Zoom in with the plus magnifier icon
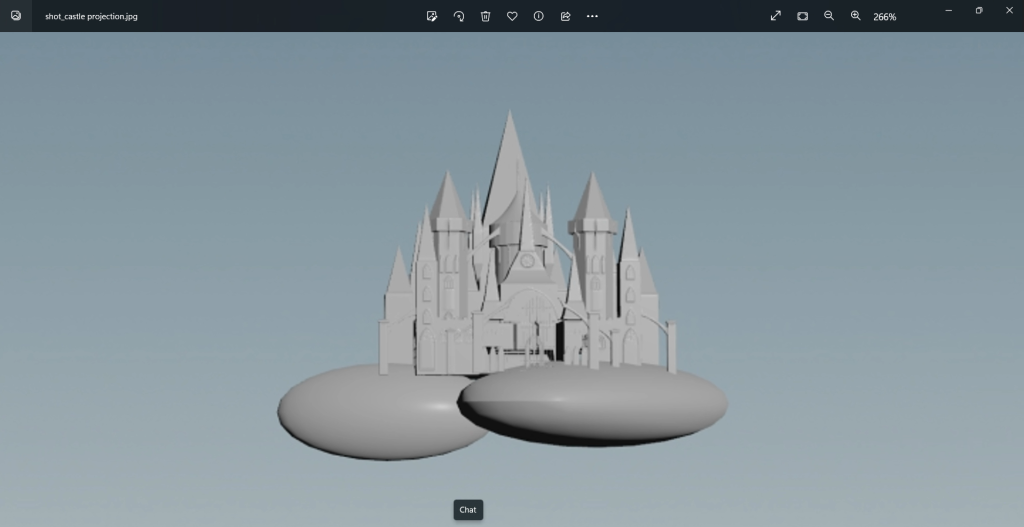Screen dimensions: 1024x527 (x=856, y=16)
